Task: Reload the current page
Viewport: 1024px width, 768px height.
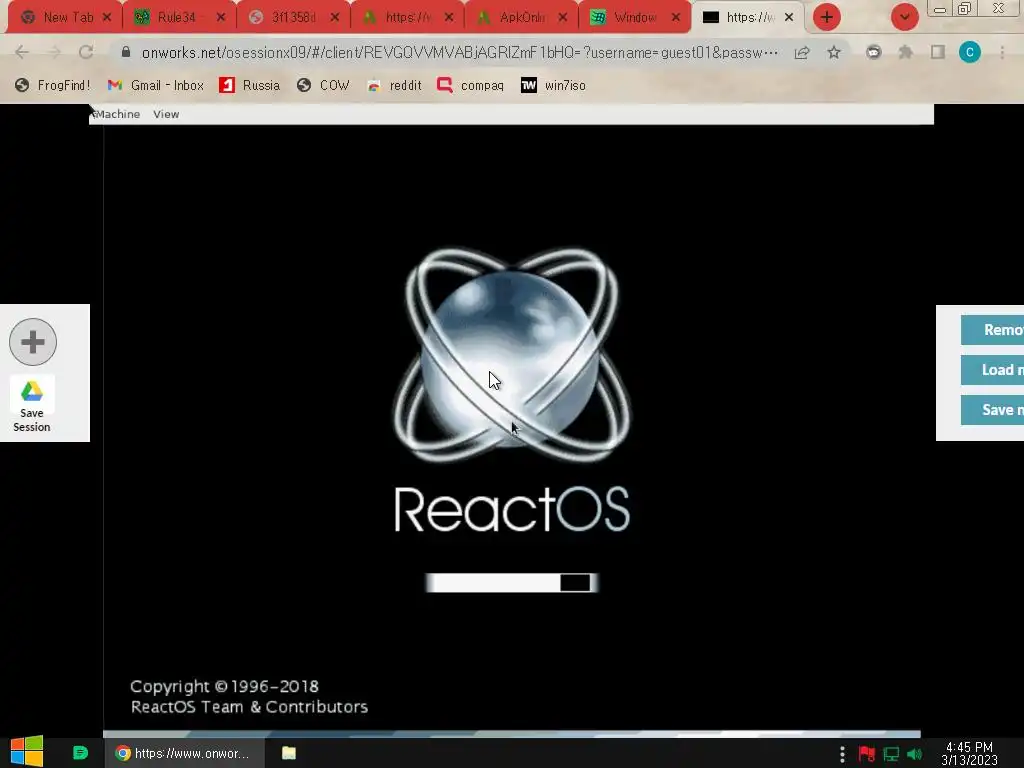Action: [86, 52]
